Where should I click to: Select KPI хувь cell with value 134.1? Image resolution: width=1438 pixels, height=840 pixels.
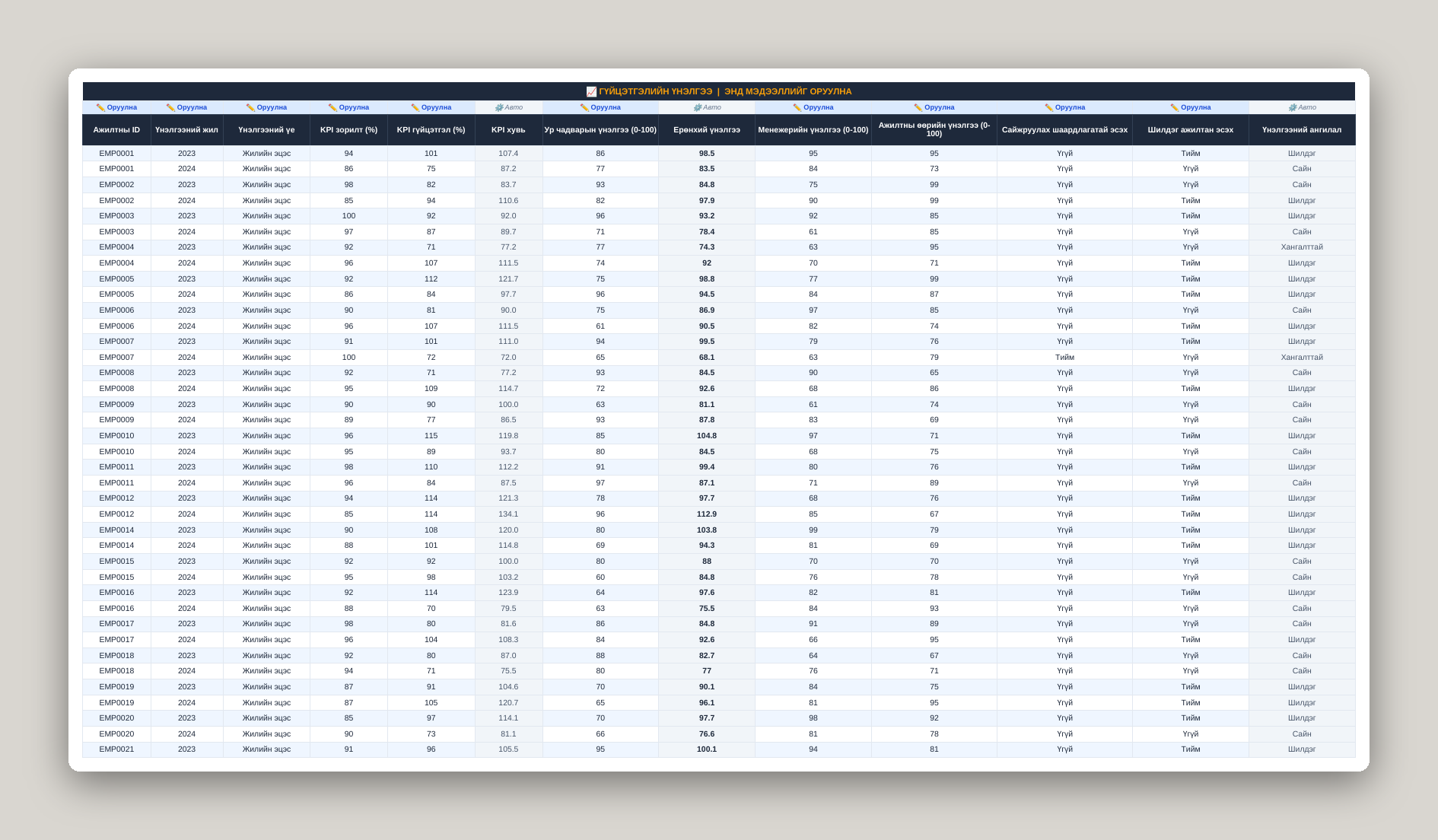pos(508,514)
